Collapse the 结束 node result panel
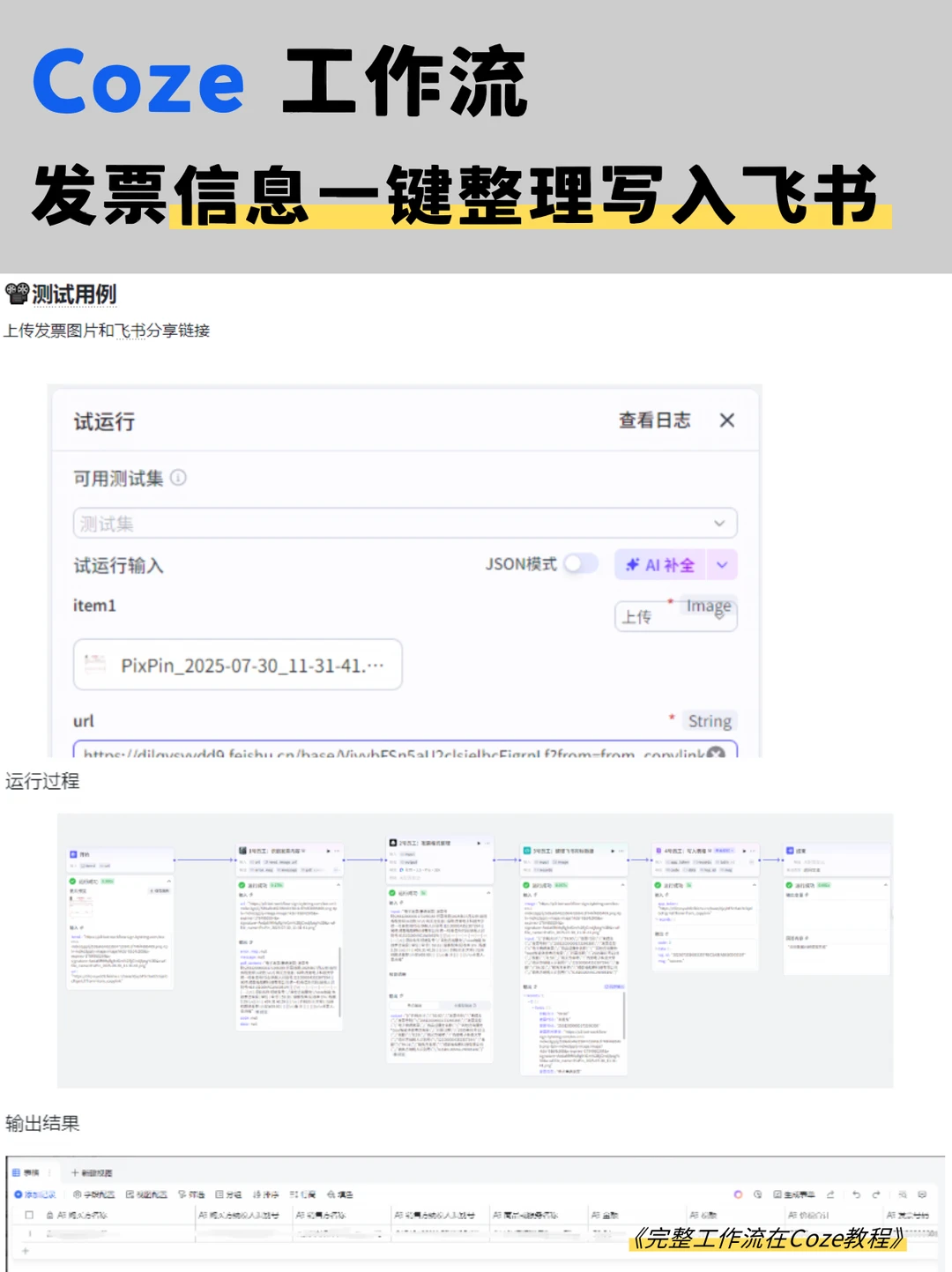Viewport: 952px width, 1272px height. [x=886, y=884]
